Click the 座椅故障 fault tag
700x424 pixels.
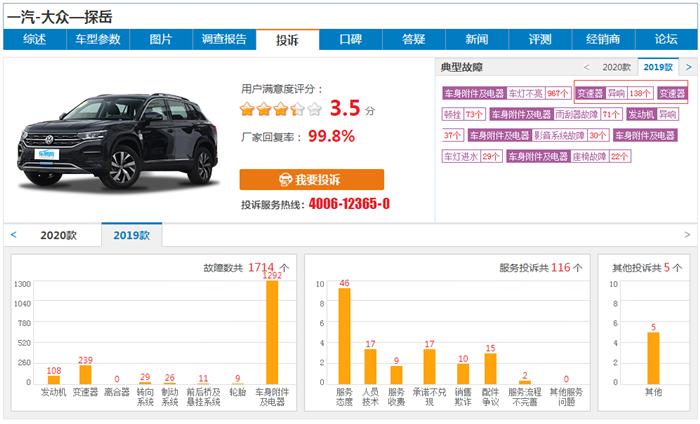coord(589,156)
